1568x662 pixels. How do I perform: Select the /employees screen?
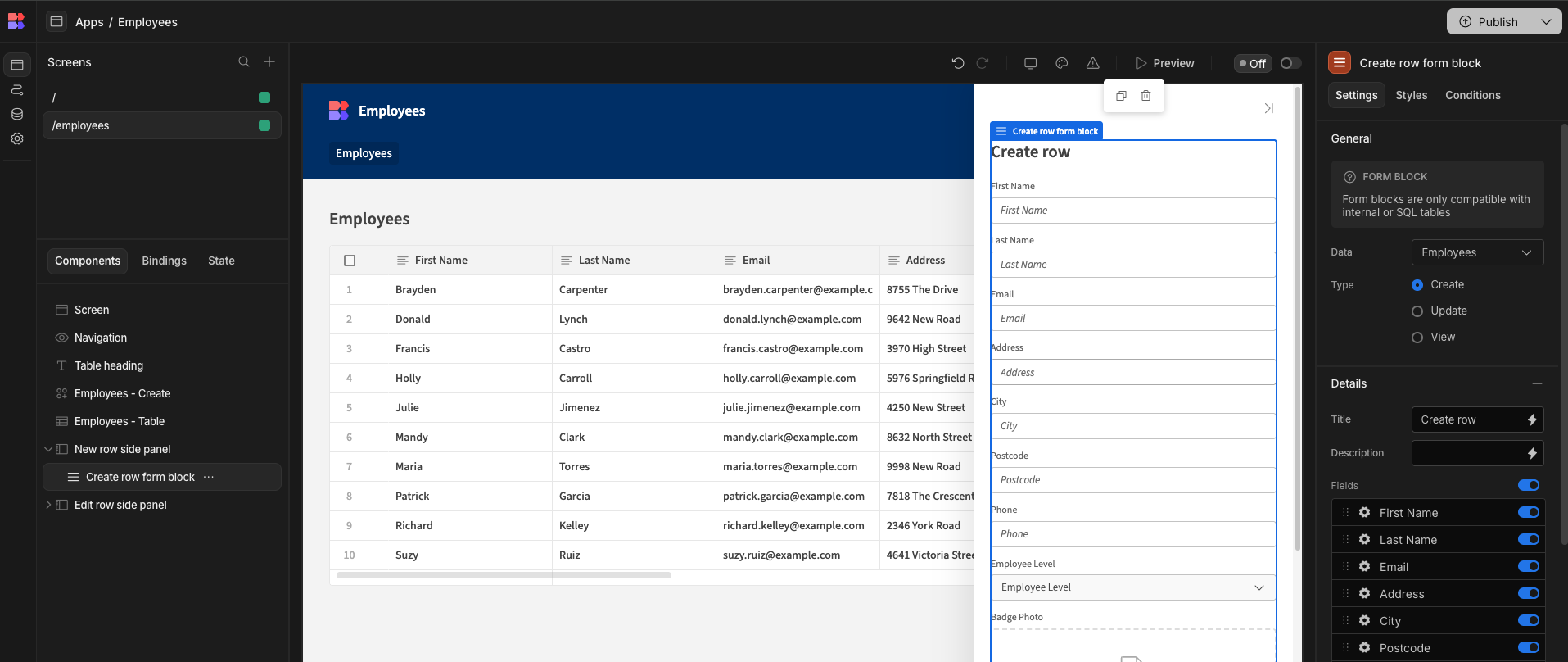(x=162, y=125)
